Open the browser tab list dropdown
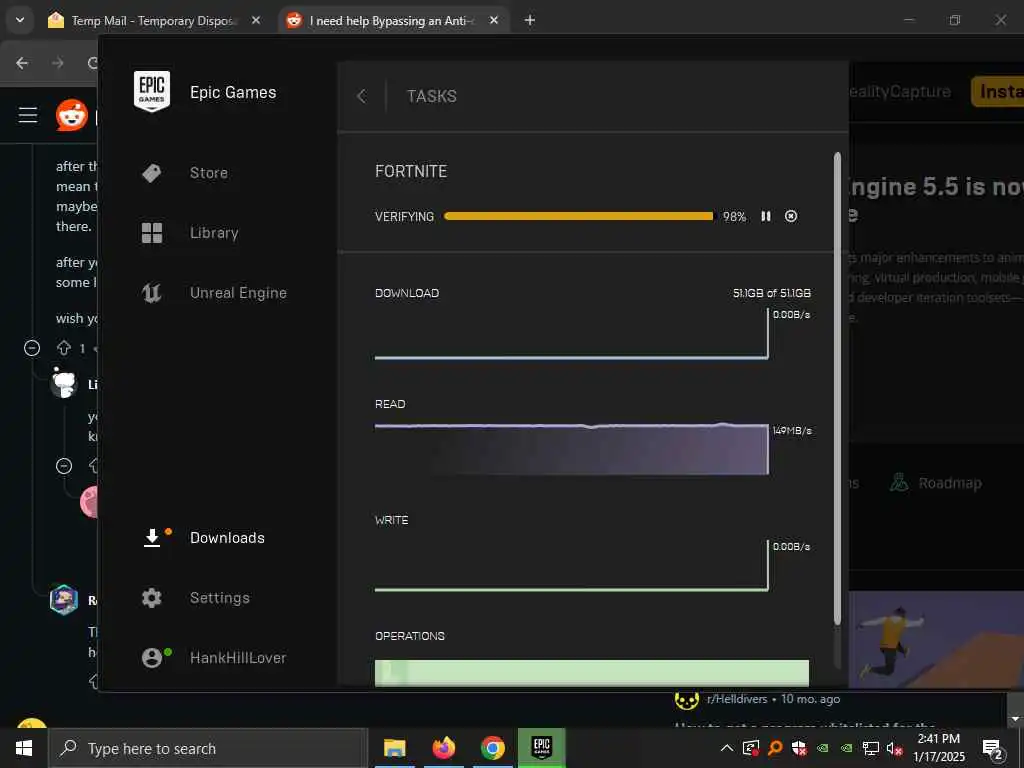This screenshot has height=768, width=1024. coord(20,20)
